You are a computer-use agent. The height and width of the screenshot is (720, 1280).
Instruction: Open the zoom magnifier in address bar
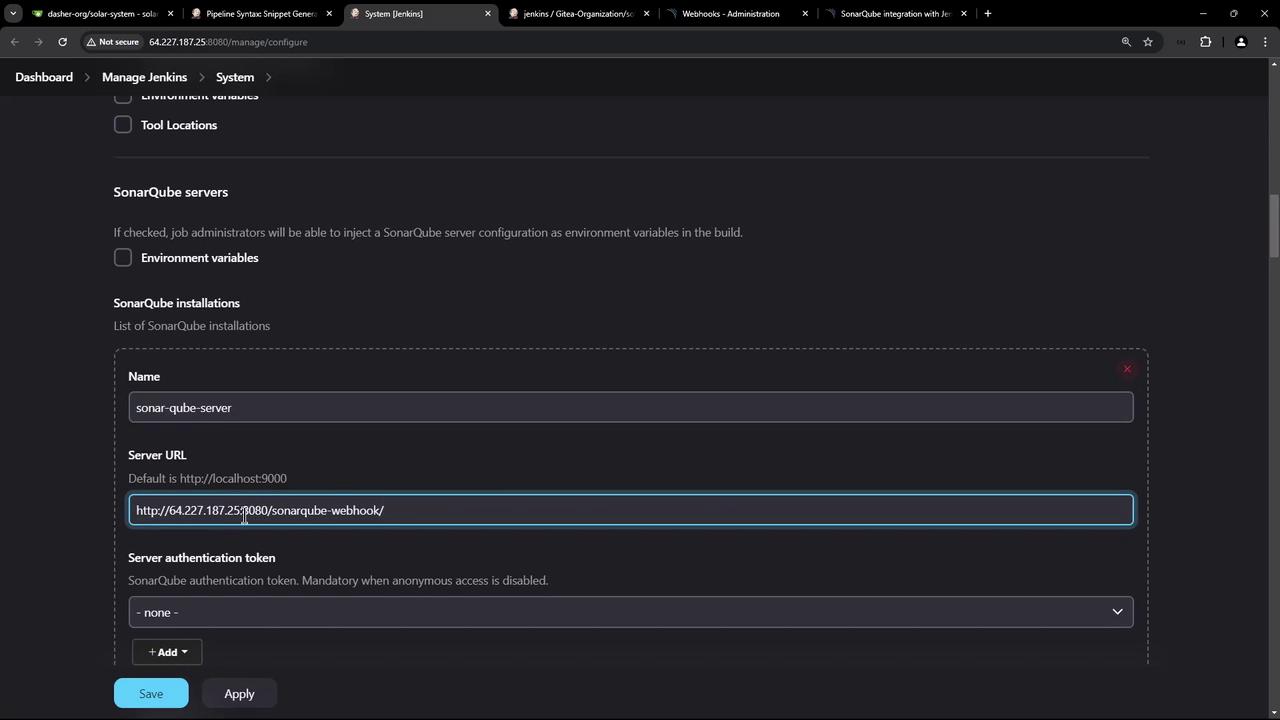pos(1126,42)
